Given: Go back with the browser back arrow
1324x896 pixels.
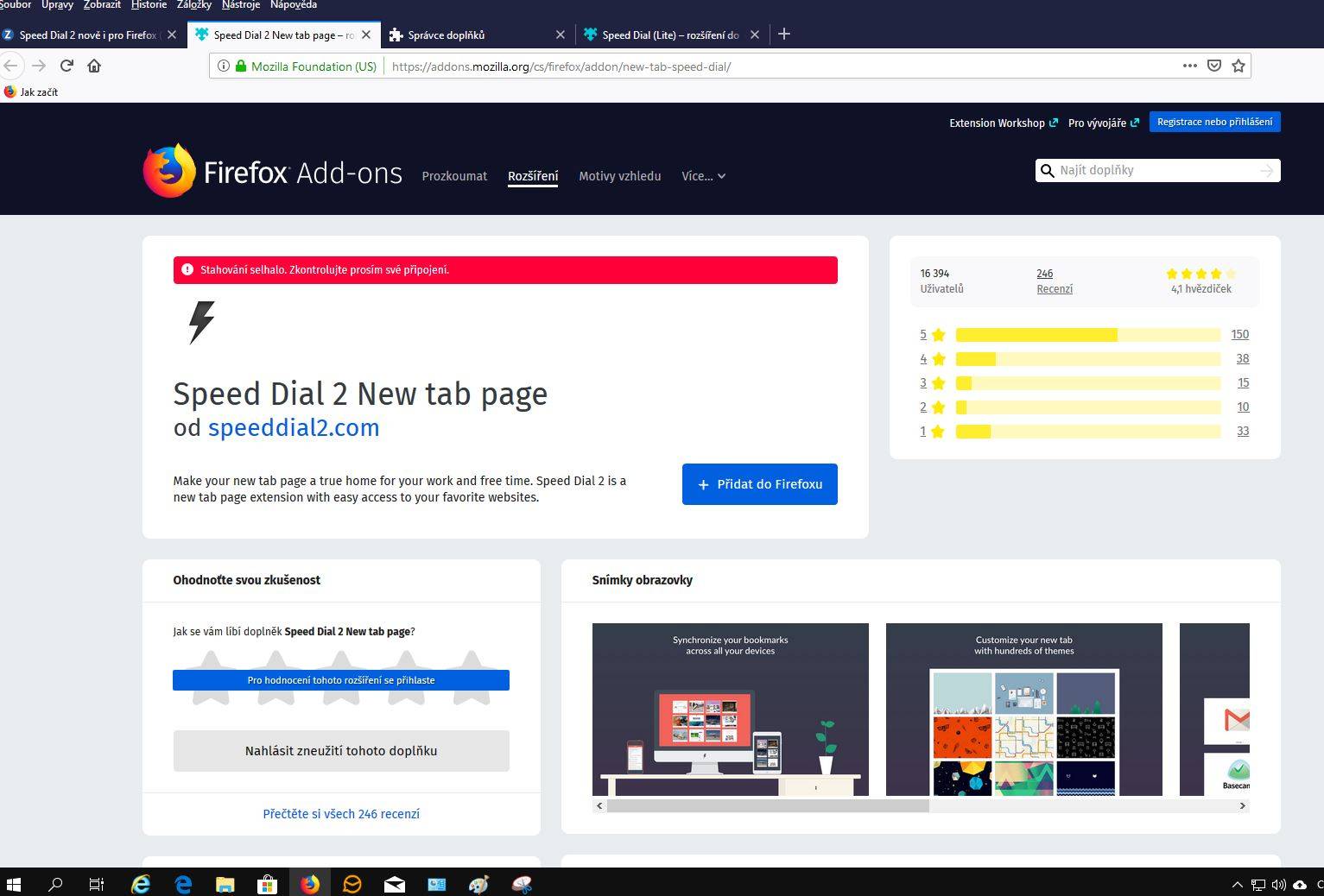Looking at the screenshot, I should [10, 66].
